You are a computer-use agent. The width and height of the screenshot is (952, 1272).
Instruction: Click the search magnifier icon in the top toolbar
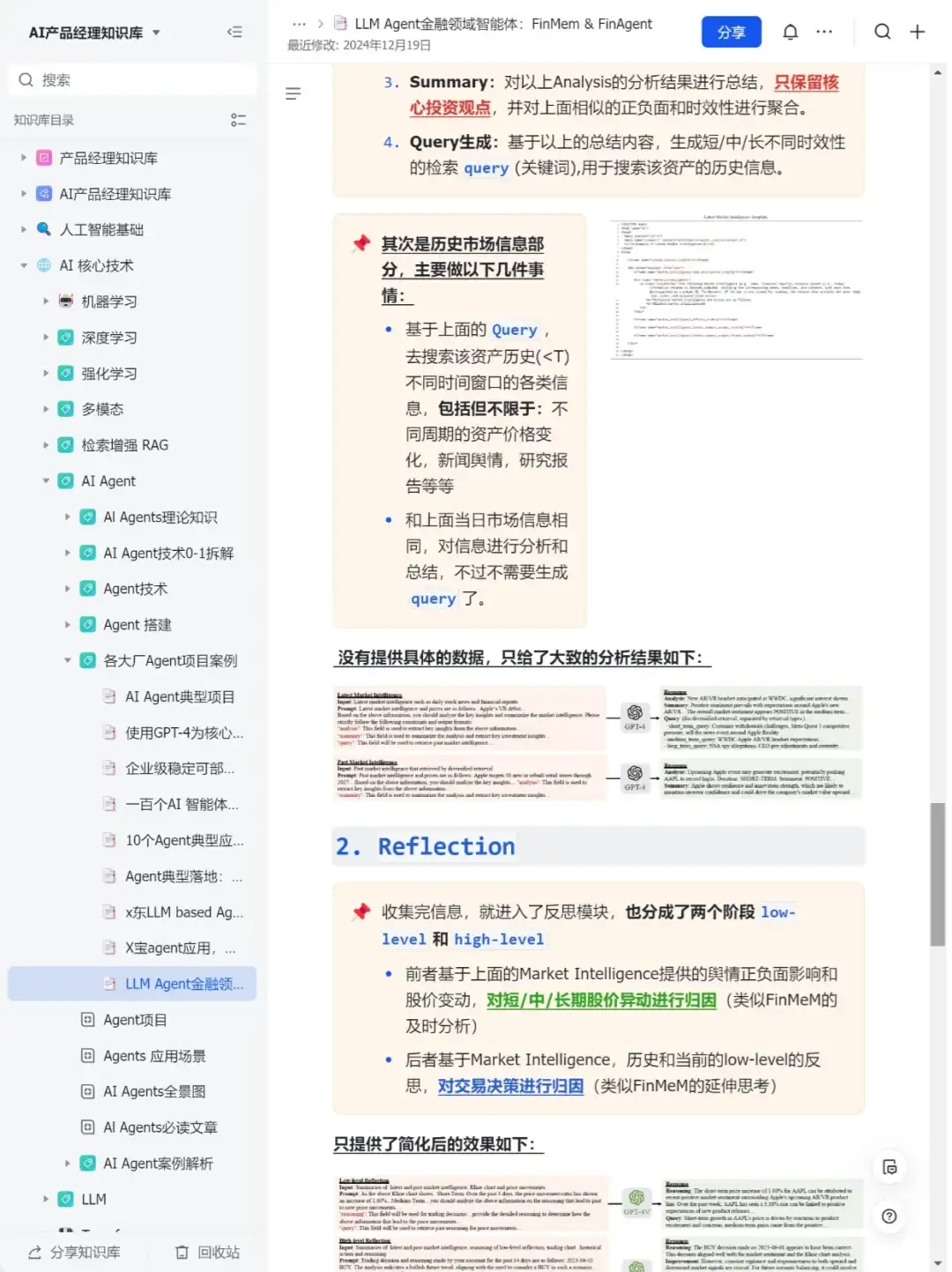click(x=882, y=32)
